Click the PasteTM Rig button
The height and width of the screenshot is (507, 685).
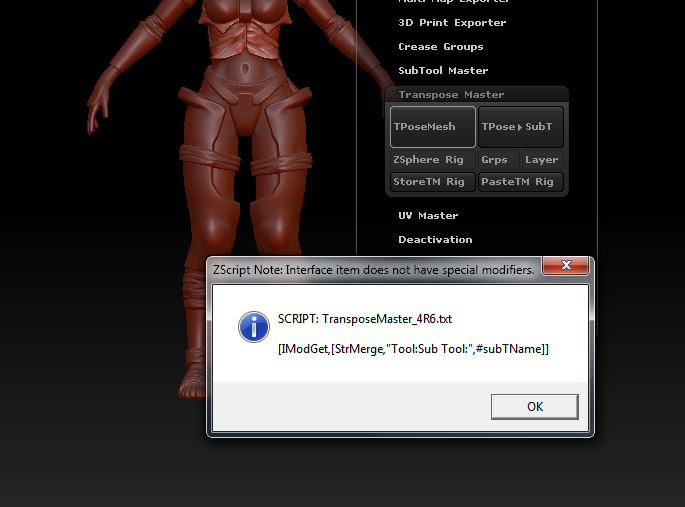coord(521,182)
